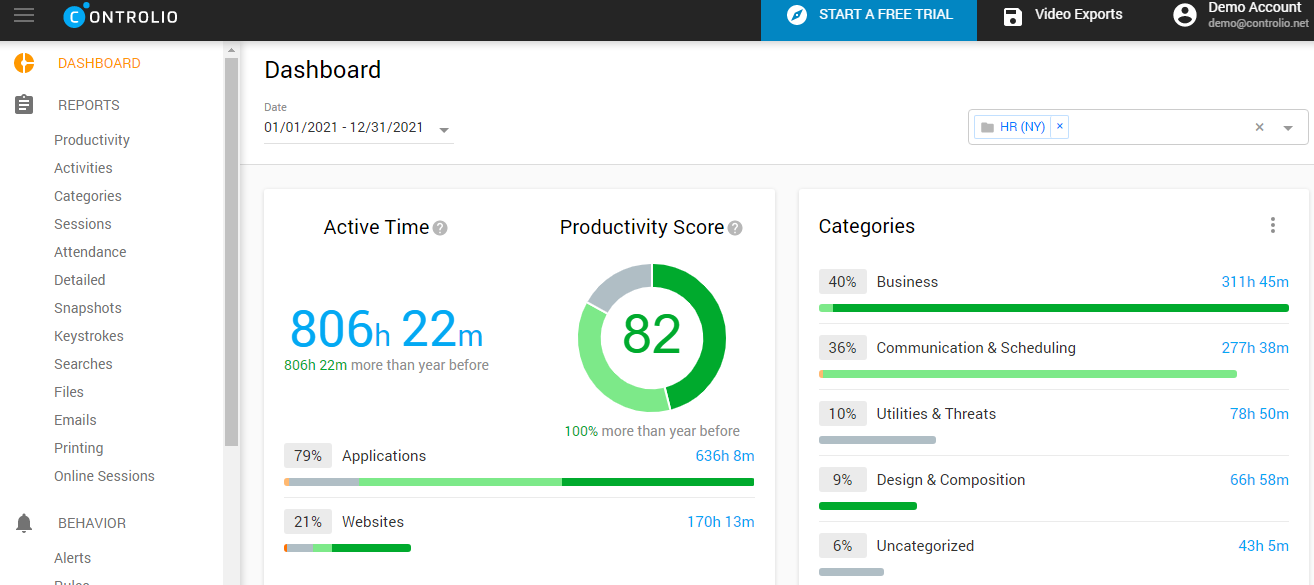Click the Uncategorized 43h 5m value
The image size is (1314, 585).
coord(1264,546)
